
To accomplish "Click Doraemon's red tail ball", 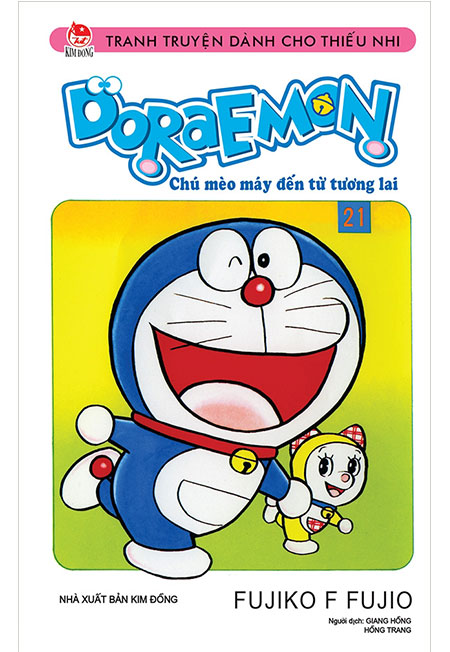I will (x=101, y=467).
